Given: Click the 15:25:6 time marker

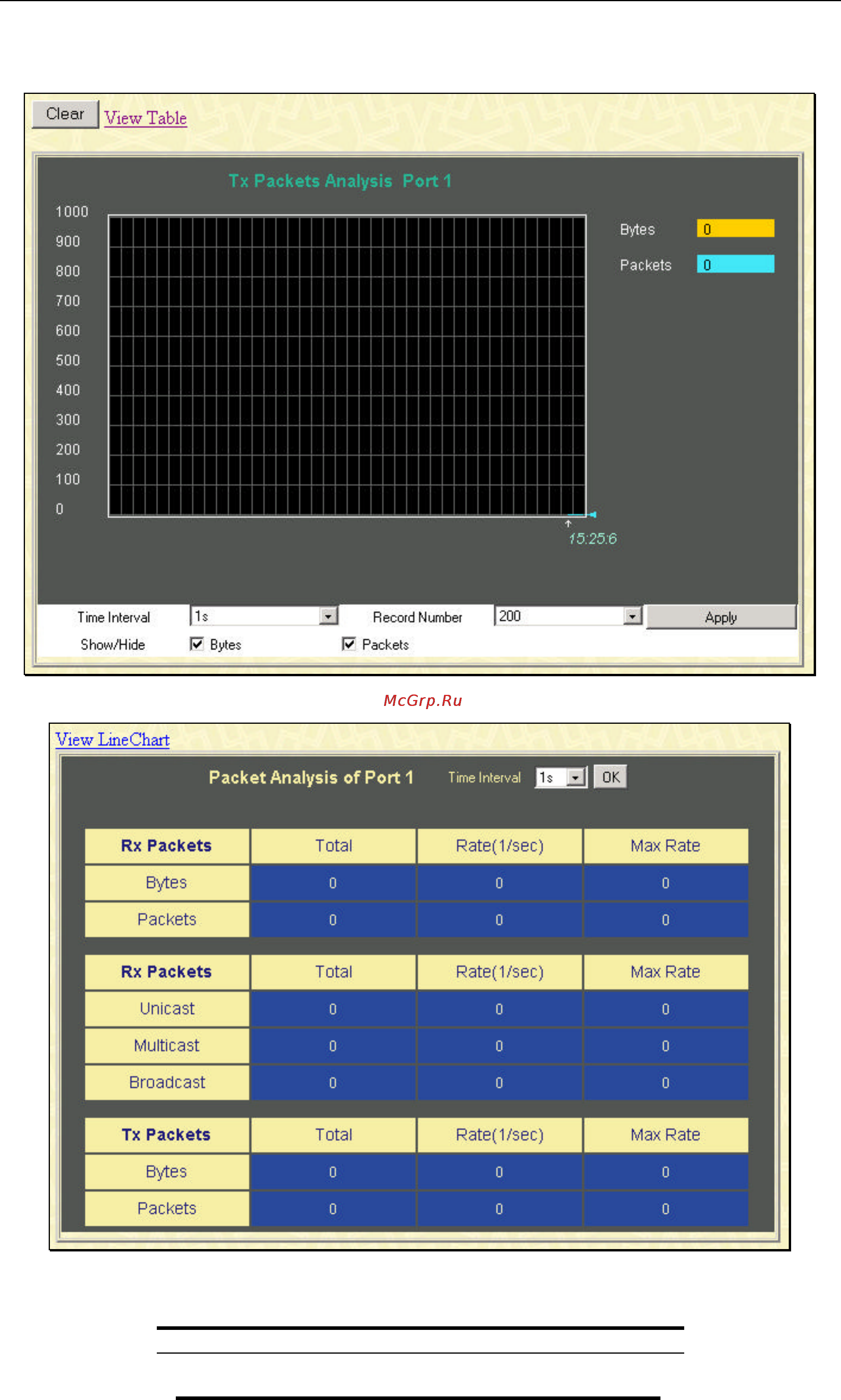Looking at the screenshot, I should coord(592,539).
